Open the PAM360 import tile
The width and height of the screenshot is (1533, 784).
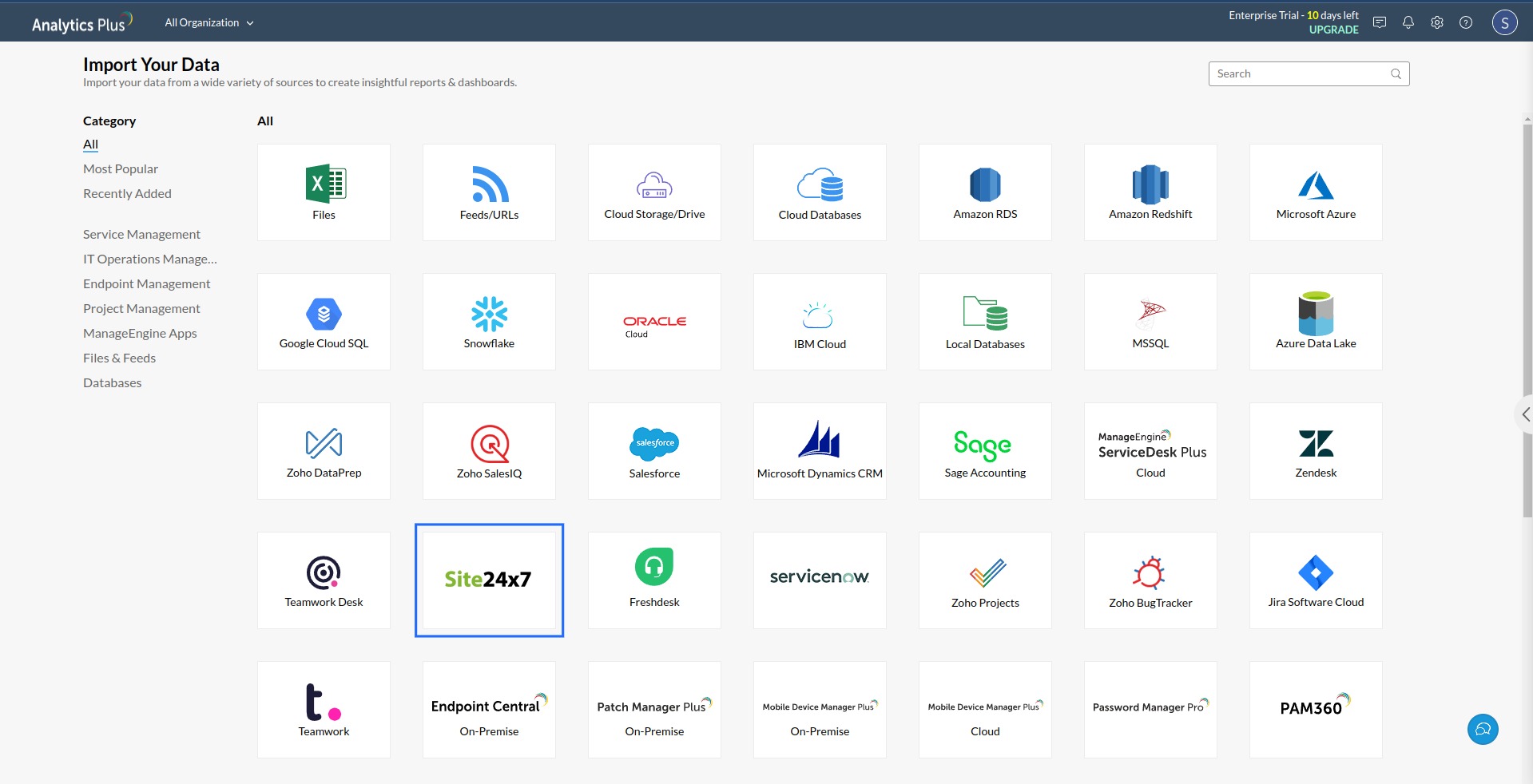[x=1315, y=709]
